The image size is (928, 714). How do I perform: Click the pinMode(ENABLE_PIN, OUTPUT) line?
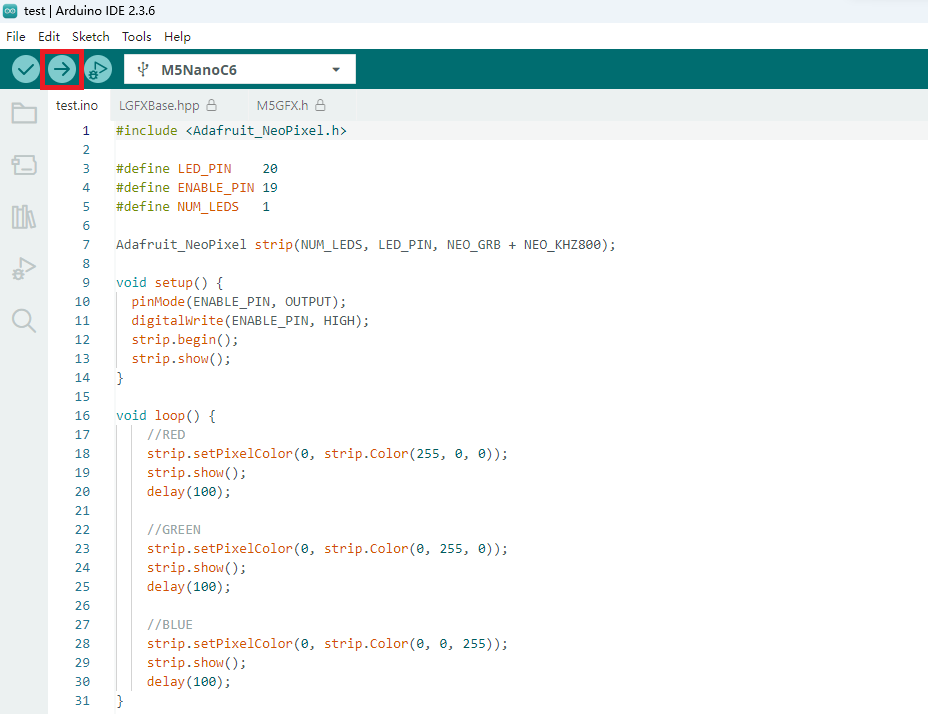[x=239, y=302]
